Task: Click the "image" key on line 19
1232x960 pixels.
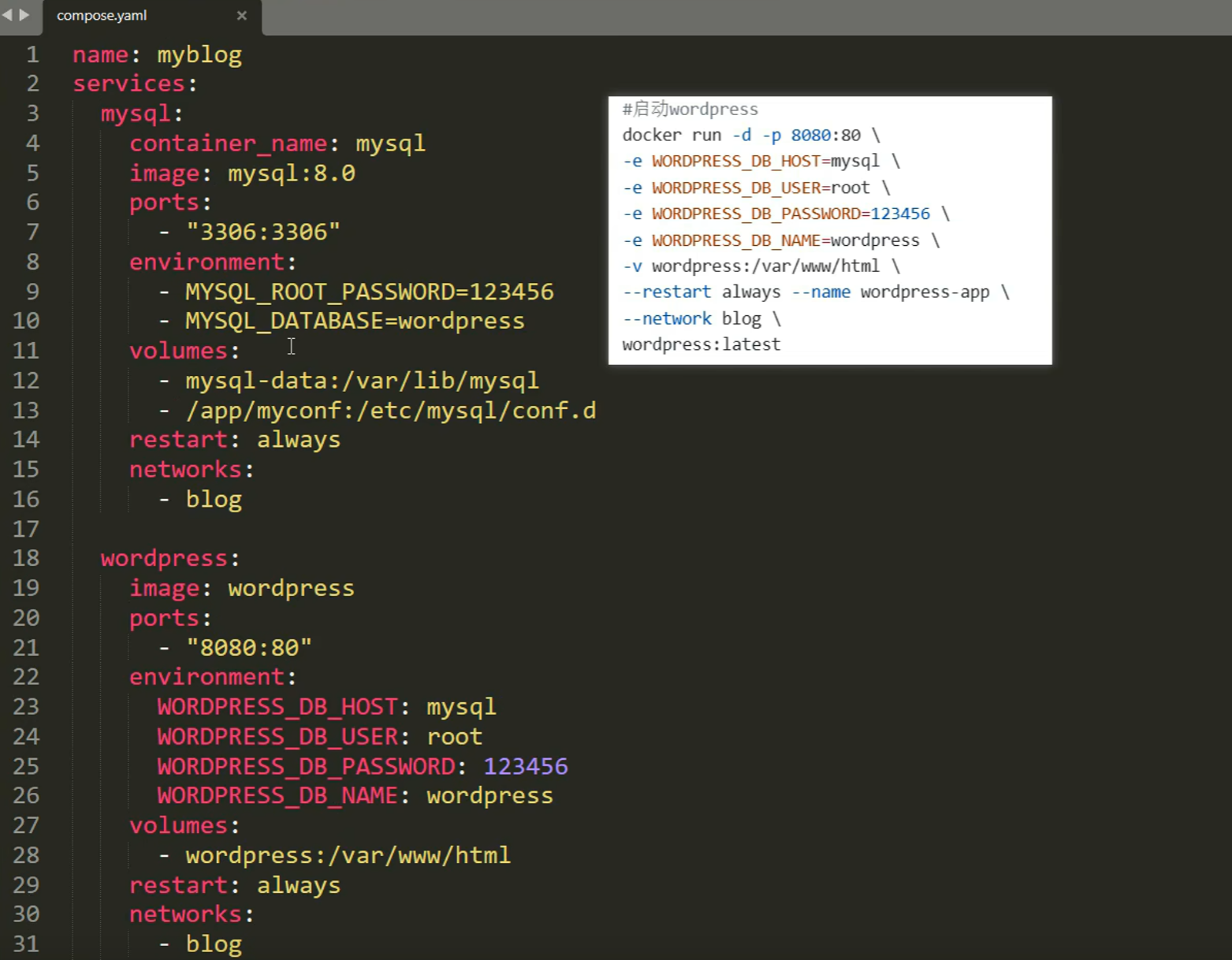Action: [164, 588]
